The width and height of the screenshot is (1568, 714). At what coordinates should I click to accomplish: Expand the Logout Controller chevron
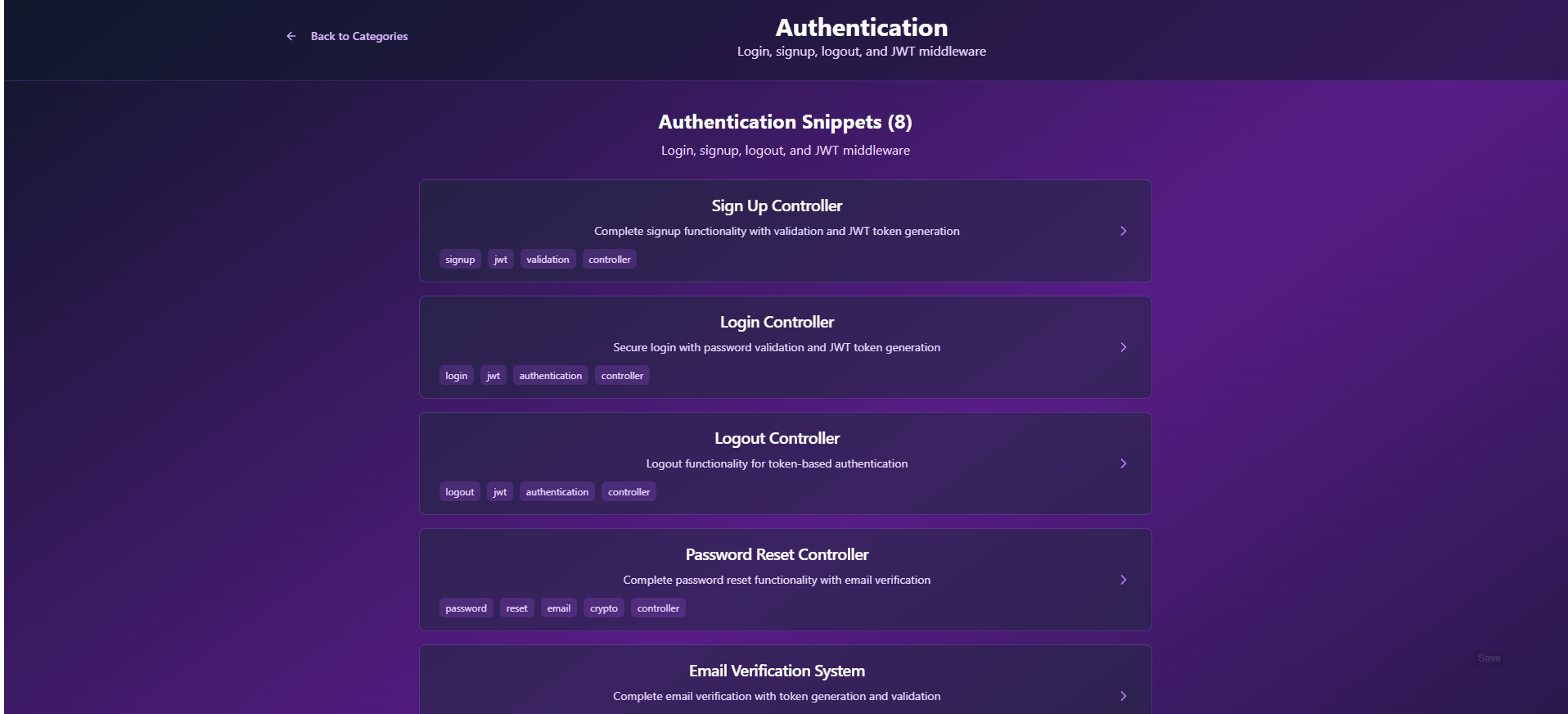click(1123, 463)
